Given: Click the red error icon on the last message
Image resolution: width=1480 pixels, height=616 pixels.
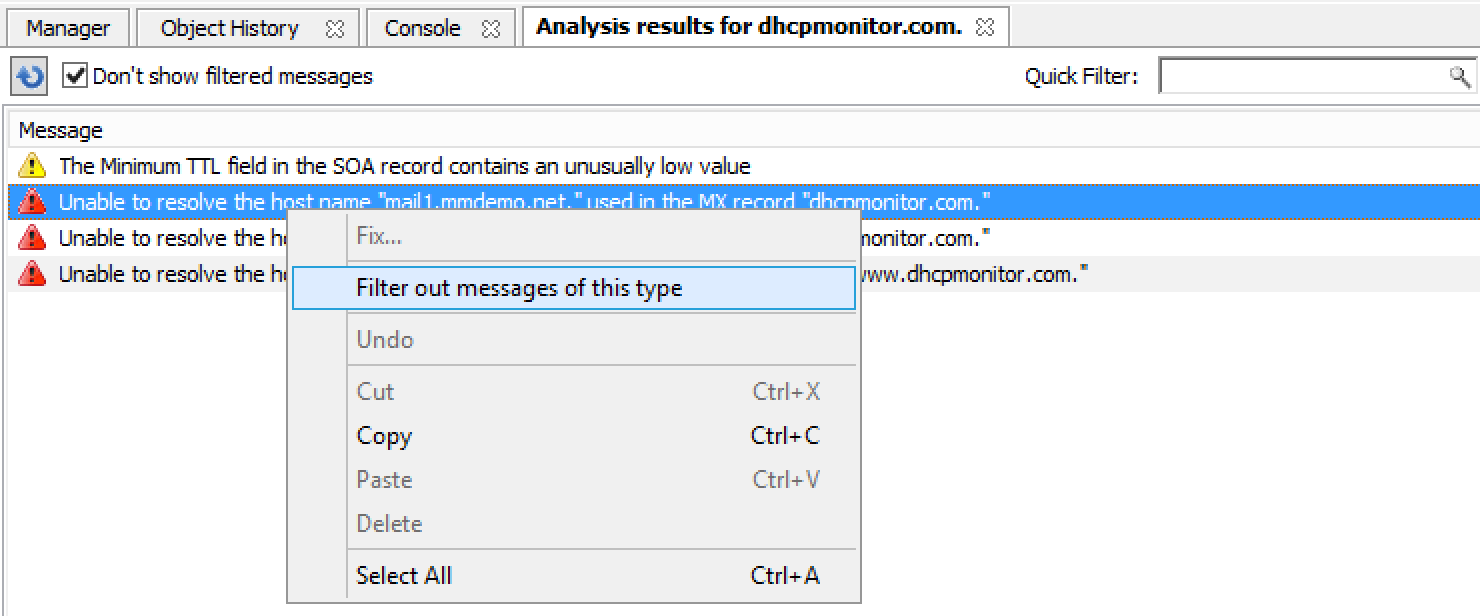Looking at the screenshot, I should click(x=32, y=274).
